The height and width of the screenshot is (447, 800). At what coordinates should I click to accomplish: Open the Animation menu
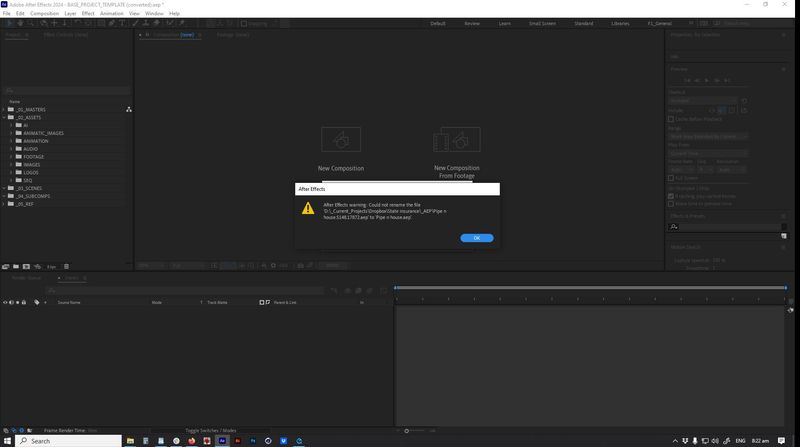pyautogui.click(x=111, y=13)
